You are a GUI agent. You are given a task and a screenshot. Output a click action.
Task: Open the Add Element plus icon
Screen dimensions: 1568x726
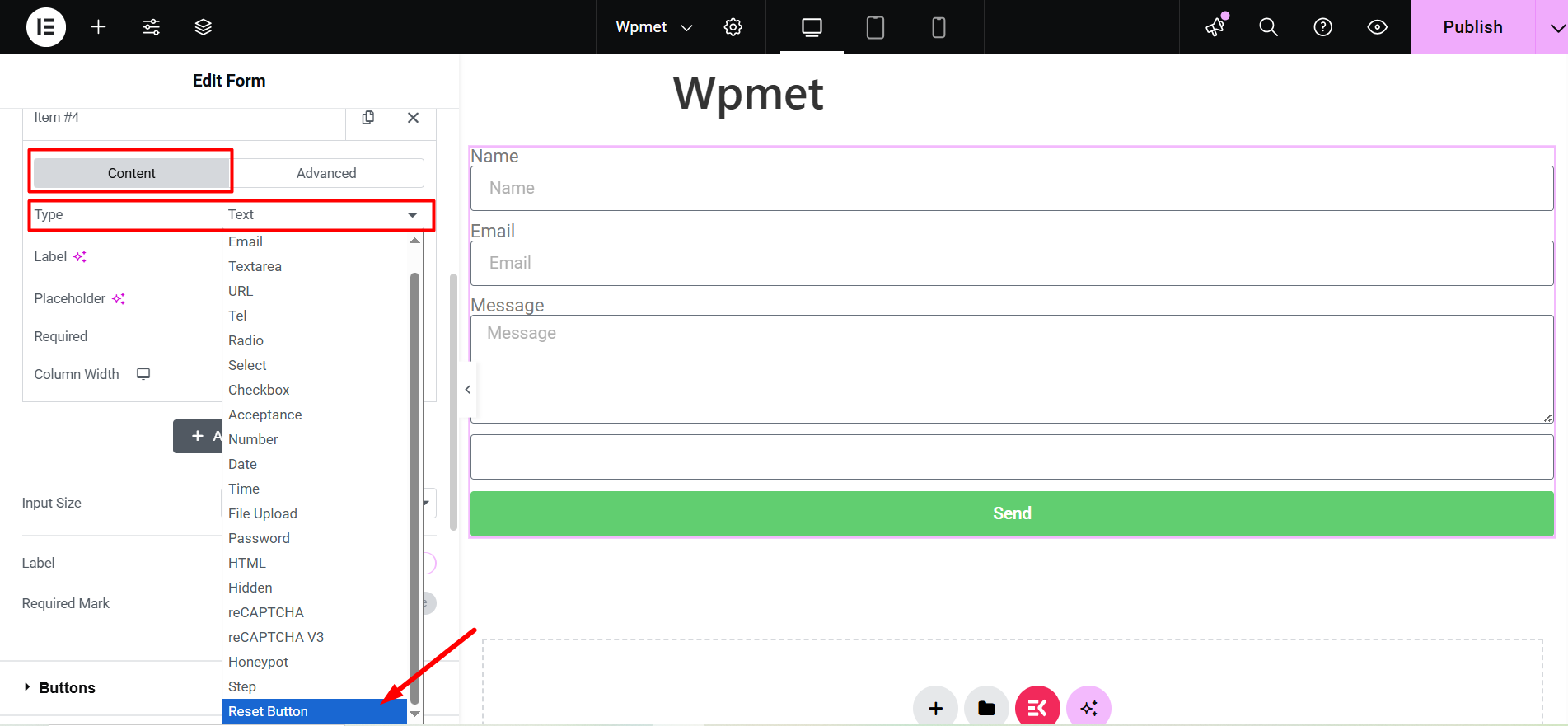98,27
